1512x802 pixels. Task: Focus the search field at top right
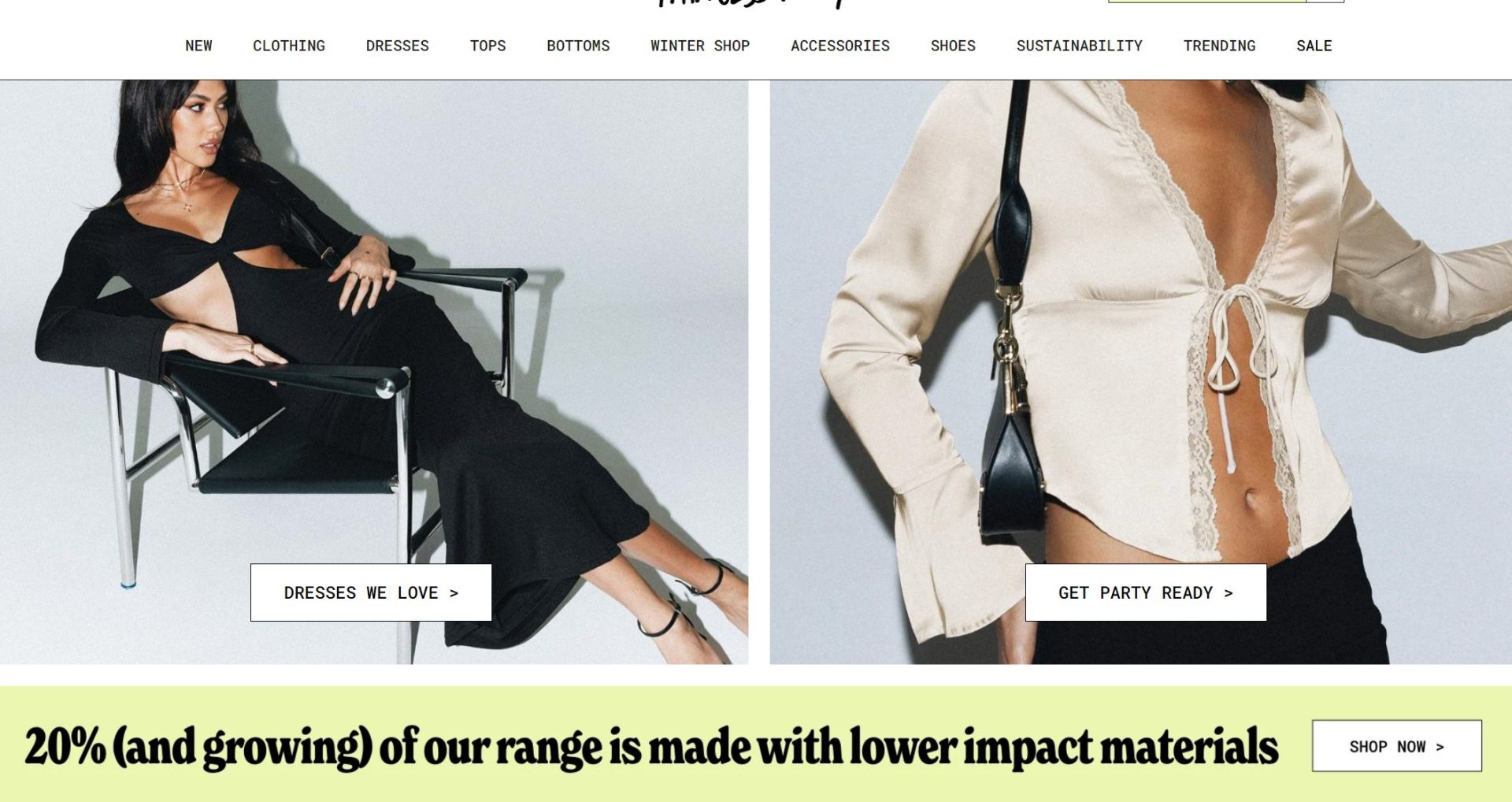pyautogui.click(x=1206, y=2)
